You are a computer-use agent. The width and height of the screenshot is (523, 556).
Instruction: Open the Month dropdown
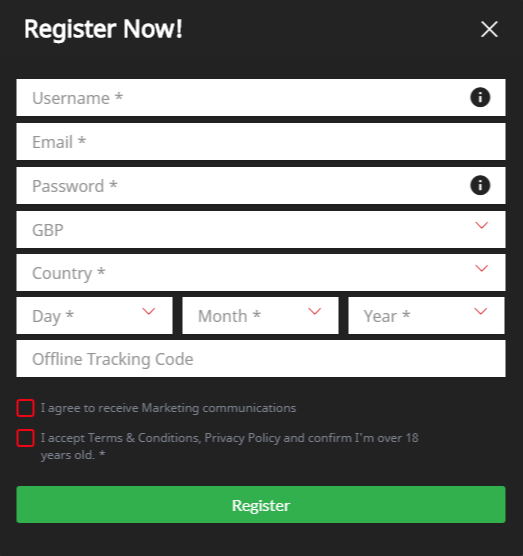coord(260,316)
